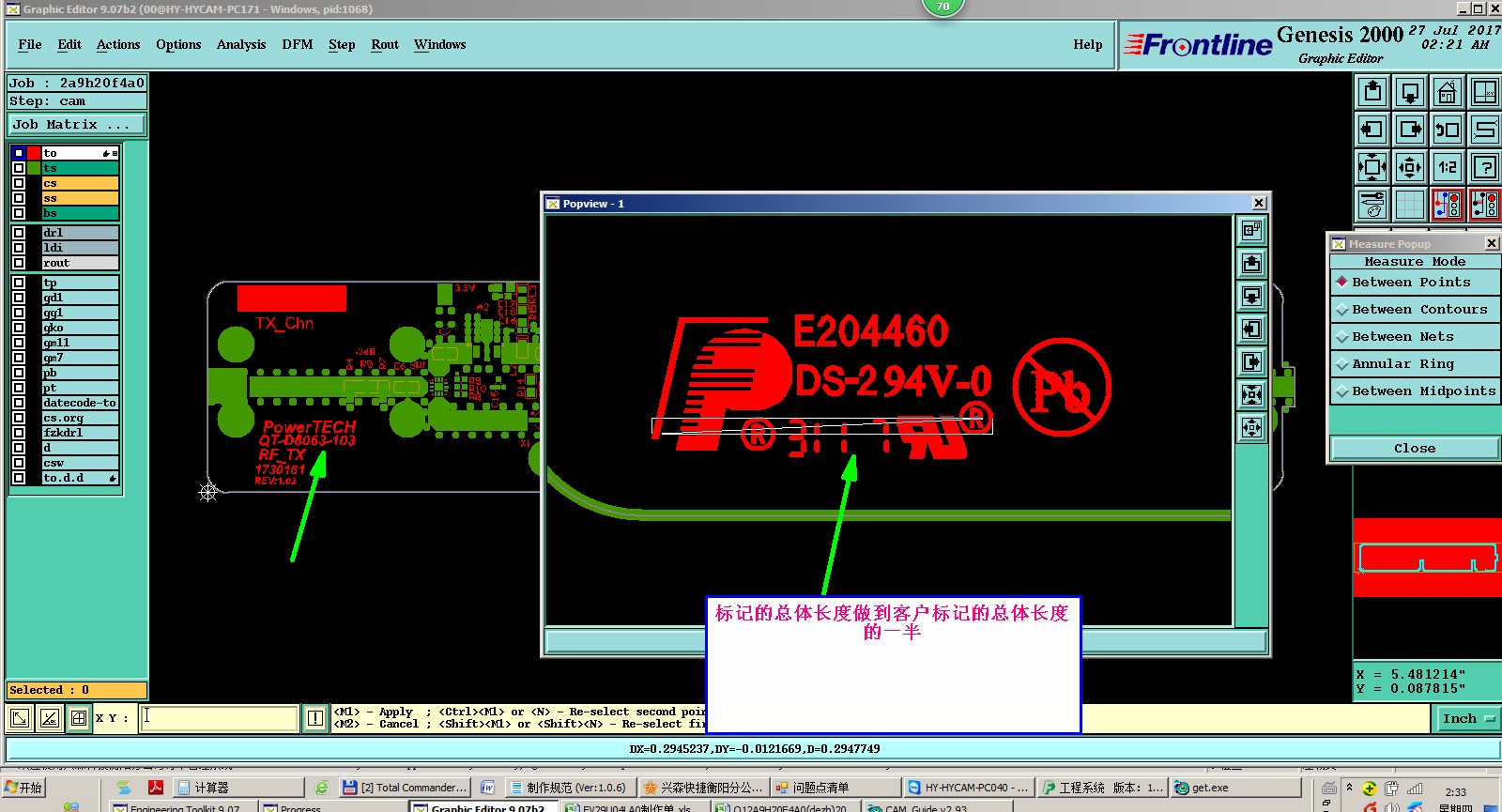
Task: Open the Help menu
Action: tap(1088, 44)
